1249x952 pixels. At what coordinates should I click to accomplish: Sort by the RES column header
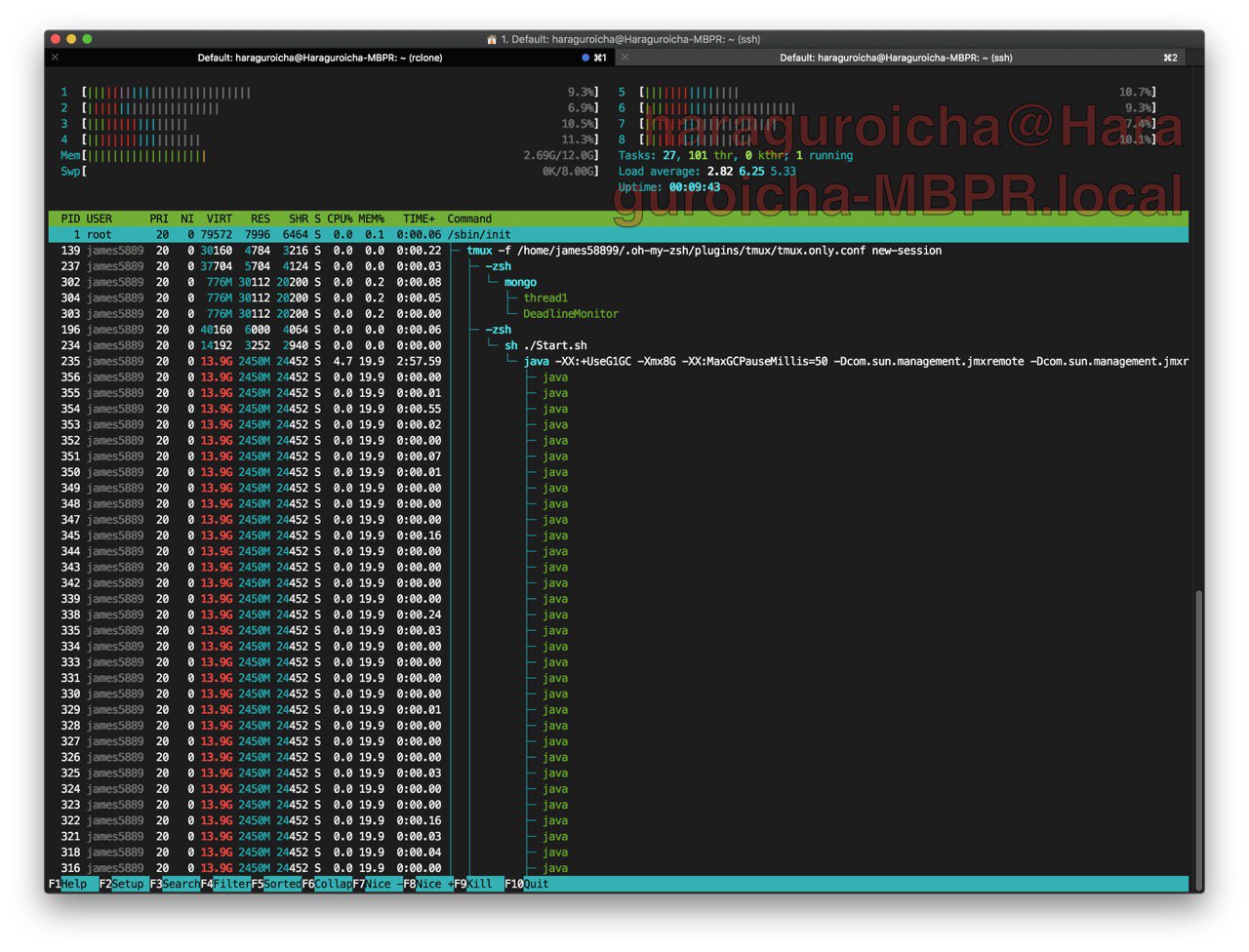click(x=261, y=218)
